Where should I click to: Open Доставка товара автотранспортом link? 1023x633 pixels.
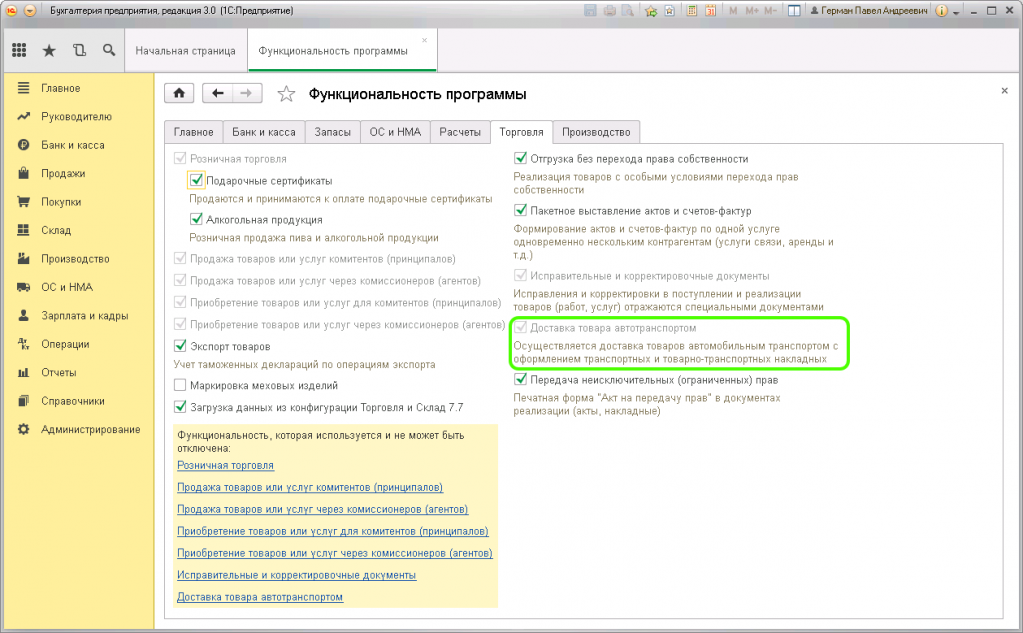coord(260,596)
